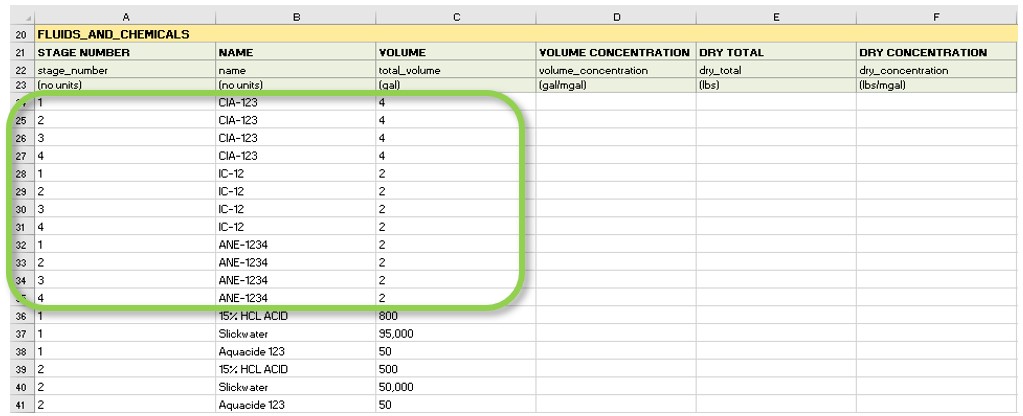Select volume value 4 in row 26
The height and width of the screenshot is (416, 1023).
456,138
